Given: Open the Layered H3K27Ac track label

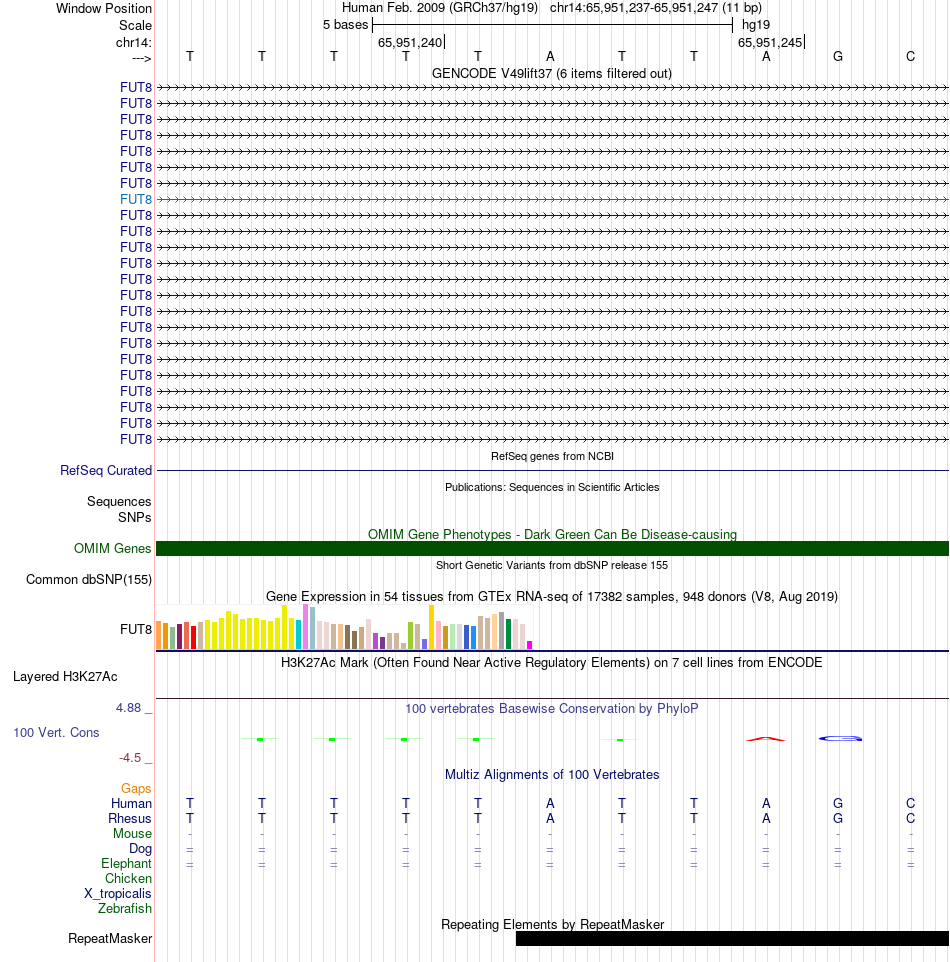Looking at the screenshot, I should click(65, 677).
